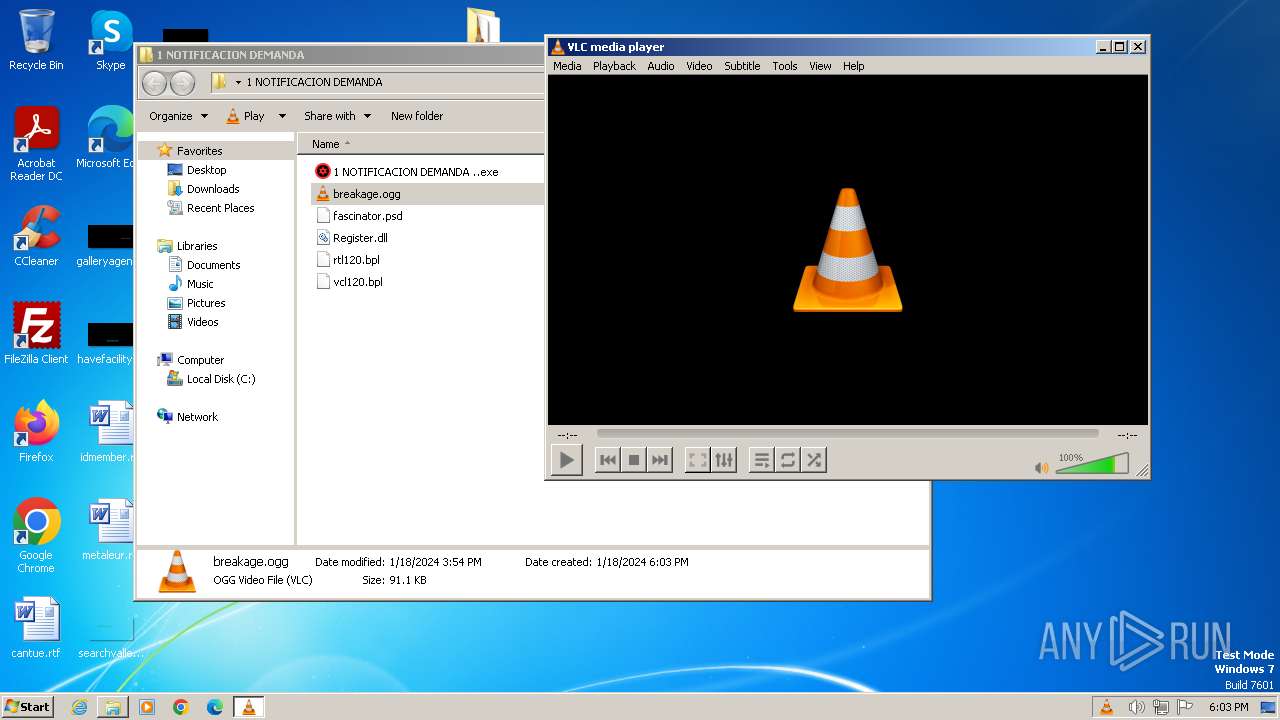Viewport: 1280px width, 720px height.
Task: Skip to next media in VLC
Action: [659, 460]
